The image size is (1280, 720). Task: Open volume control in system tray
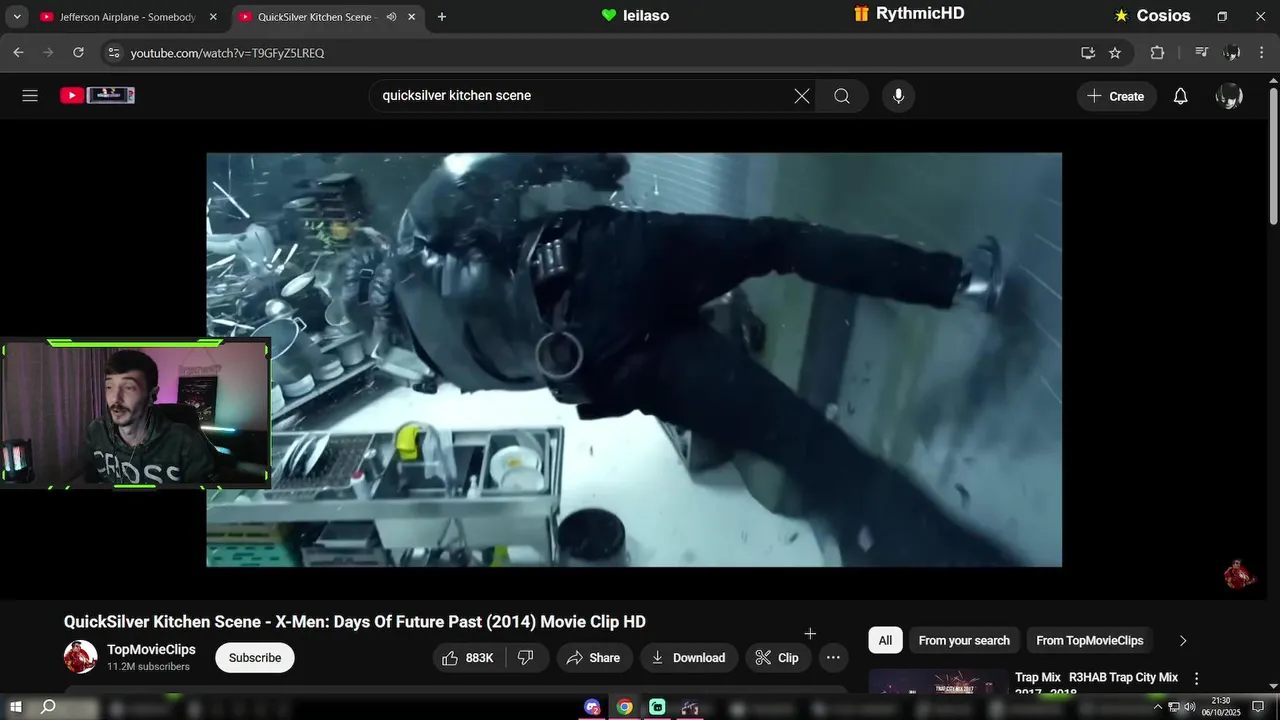pos(1189,707)
